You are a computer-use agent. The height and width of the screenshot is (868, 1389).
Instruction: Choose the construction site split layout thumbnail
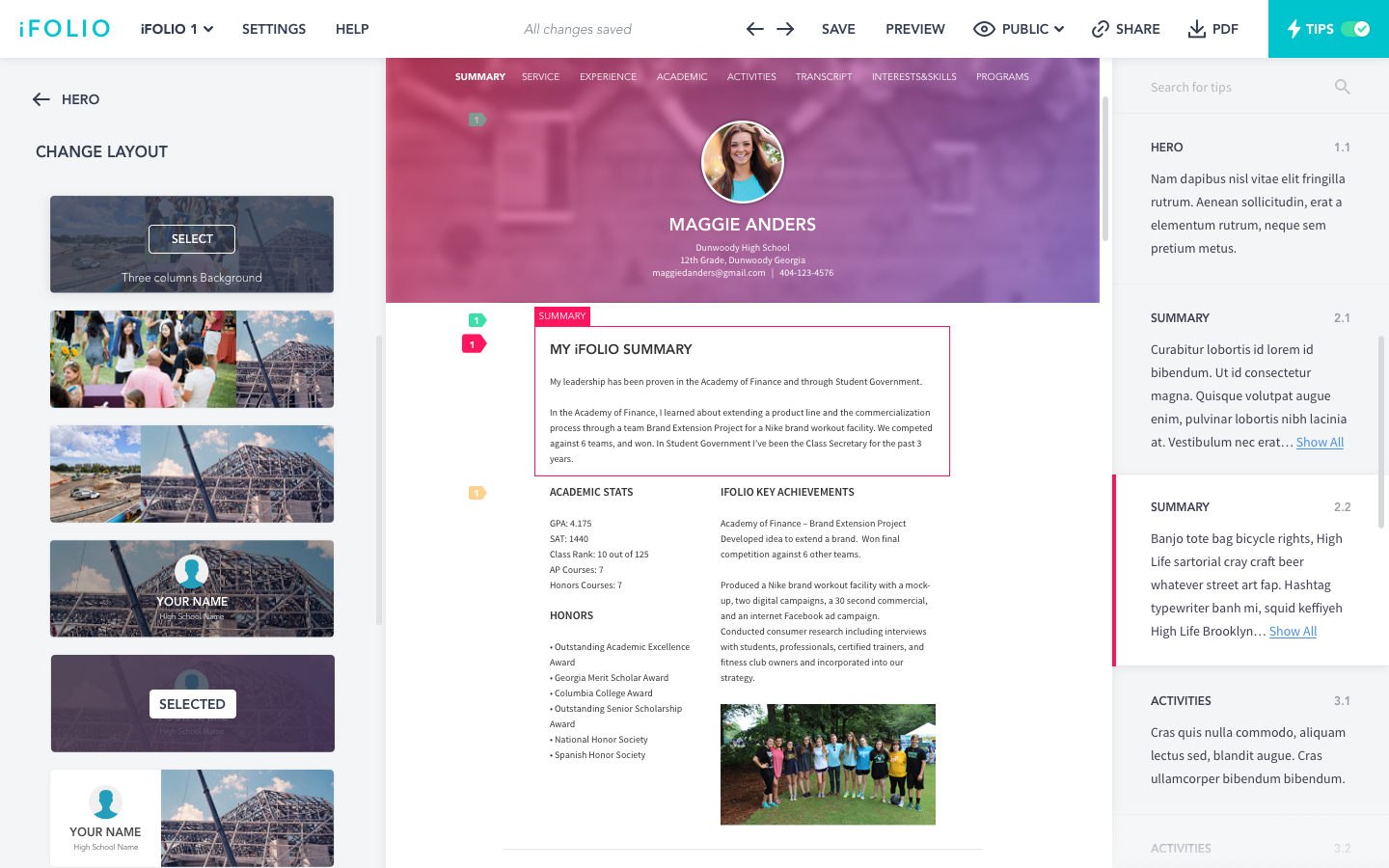pyautogui.click(x=192, y=474)
